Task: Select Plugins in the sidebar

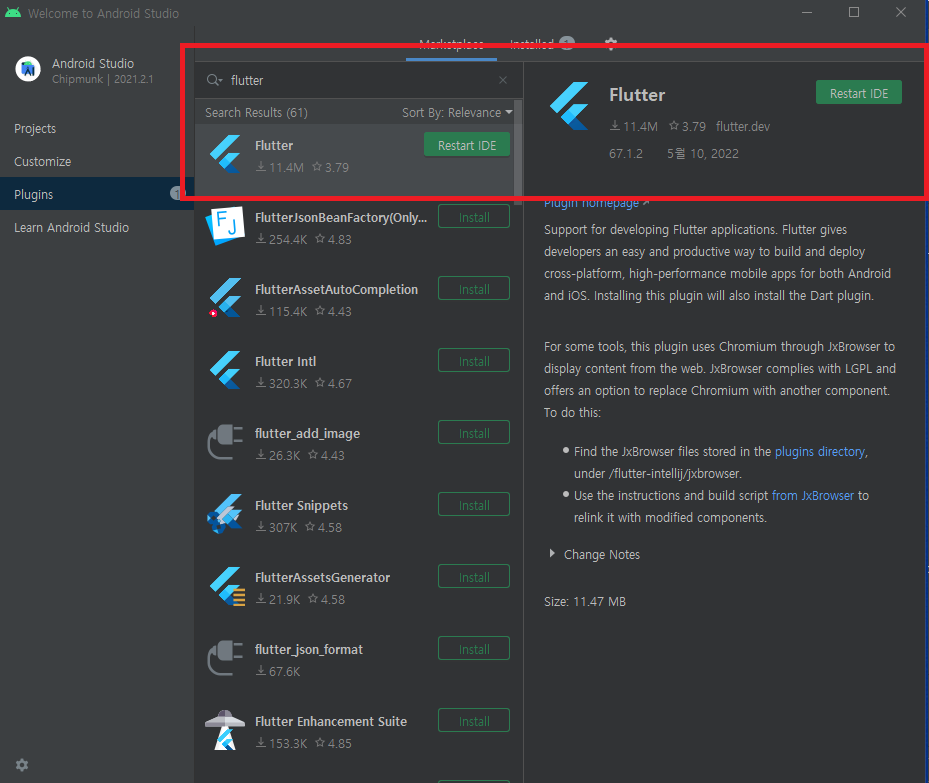Action: coord(97,194)
